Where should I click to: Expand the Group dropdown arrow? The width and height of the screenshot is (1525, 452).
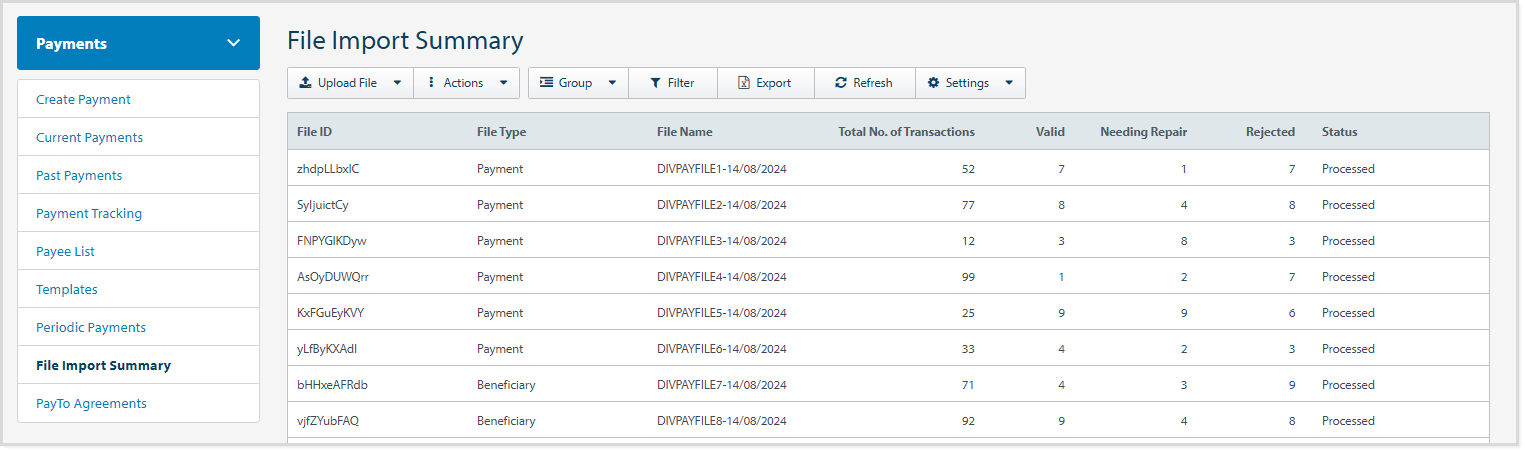tap(611, 83)
